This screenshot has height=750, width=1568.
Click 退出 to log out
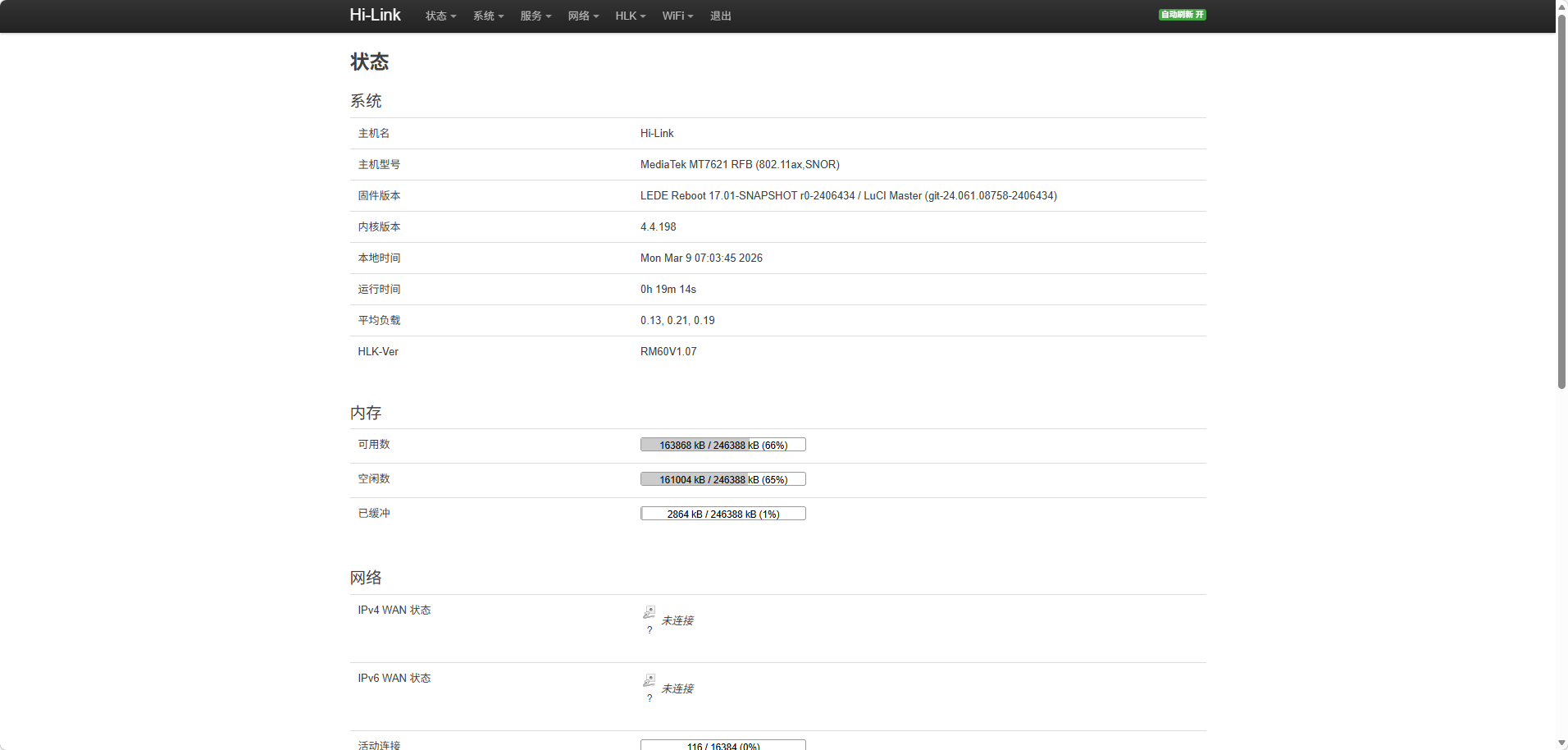click(x=720, y=16)
